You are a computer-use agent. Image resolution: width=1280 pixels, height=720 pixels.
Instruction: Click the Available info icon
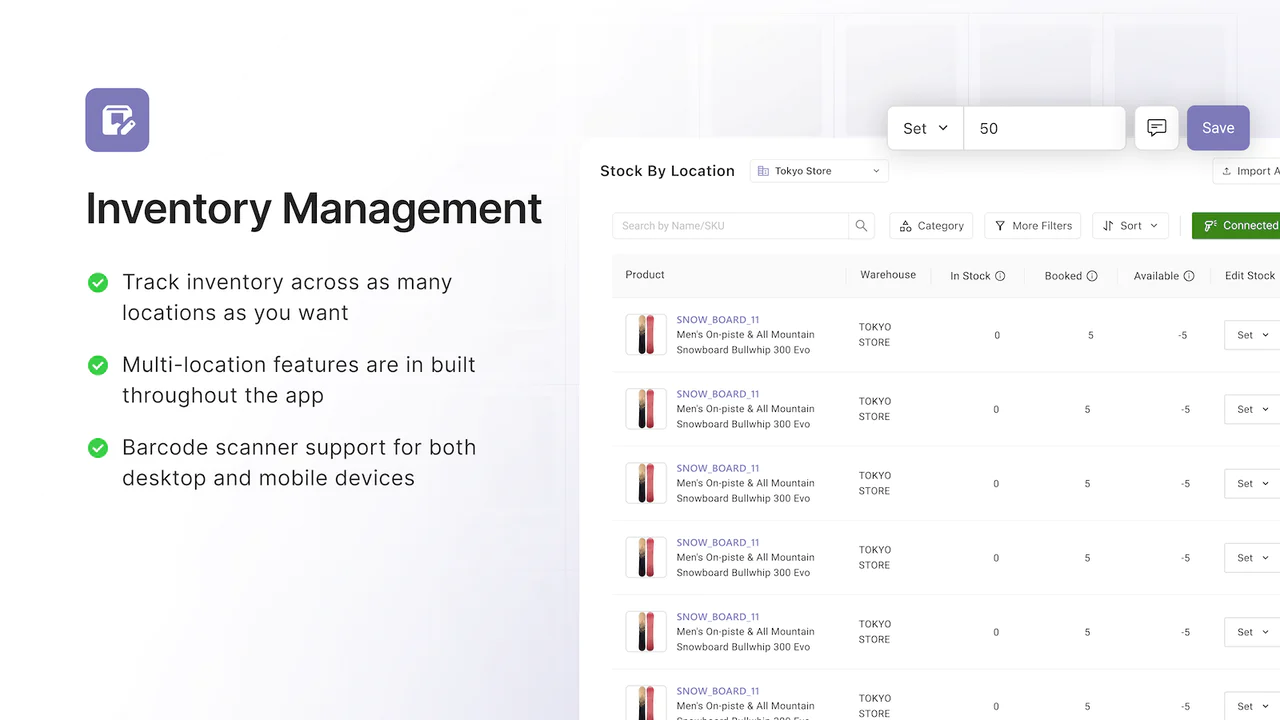pyautogui.click(x=1189, y=276)
